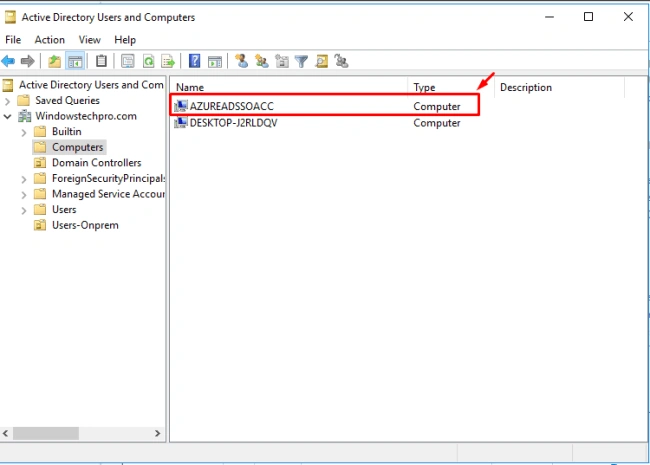Click the AZUREADSSOACC computer icon
Image resolution: width=650 pixels, height=465 pixels.
click(181, 106)
